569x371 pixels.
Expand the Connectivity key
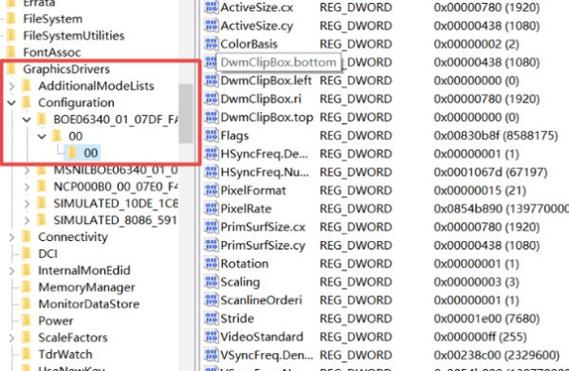coord(12,237)
